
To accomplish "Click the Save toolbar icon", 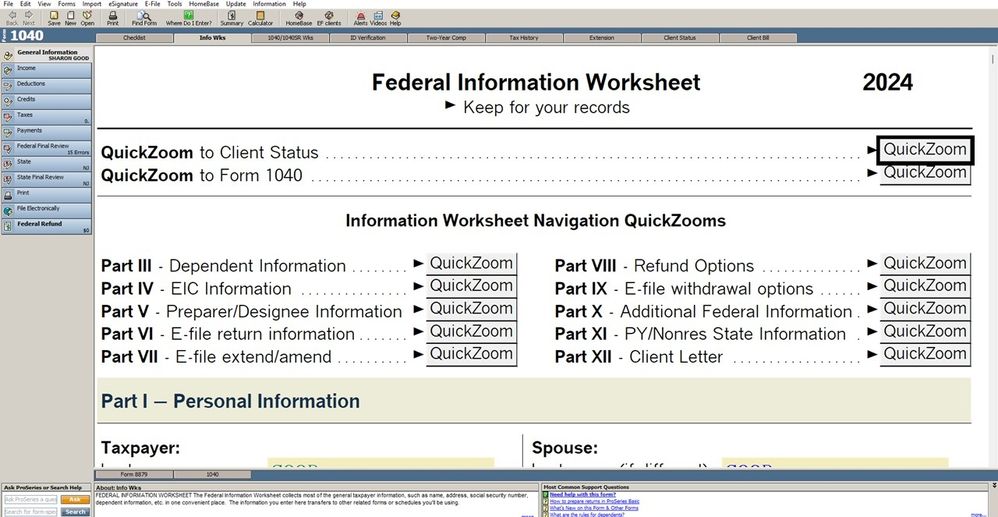I will (x=53, y=18).
